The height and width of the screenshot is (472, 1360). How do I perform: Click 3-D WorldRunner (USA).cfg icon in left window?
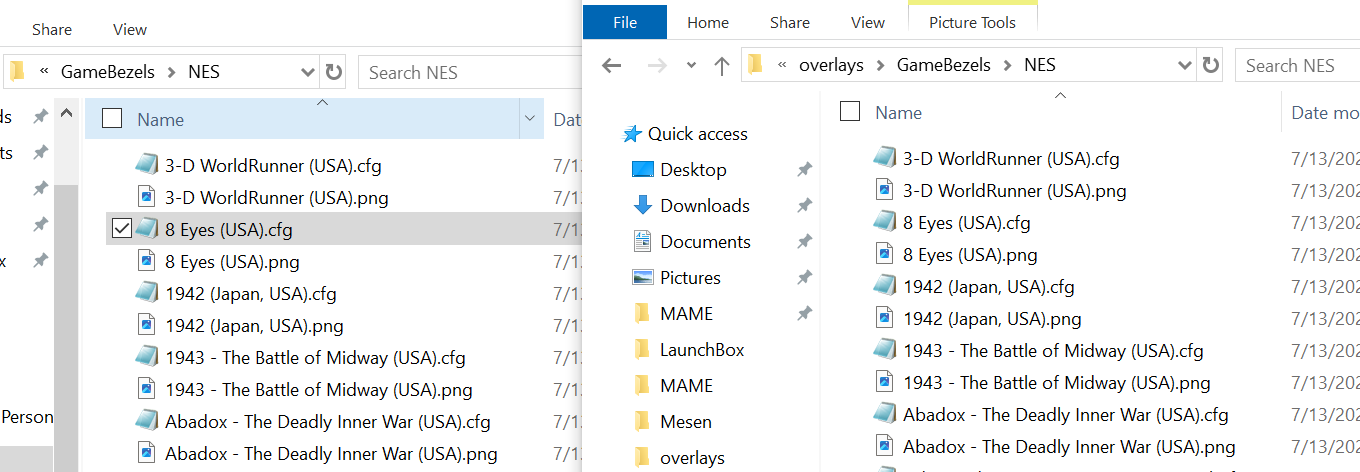coord(147,165)
